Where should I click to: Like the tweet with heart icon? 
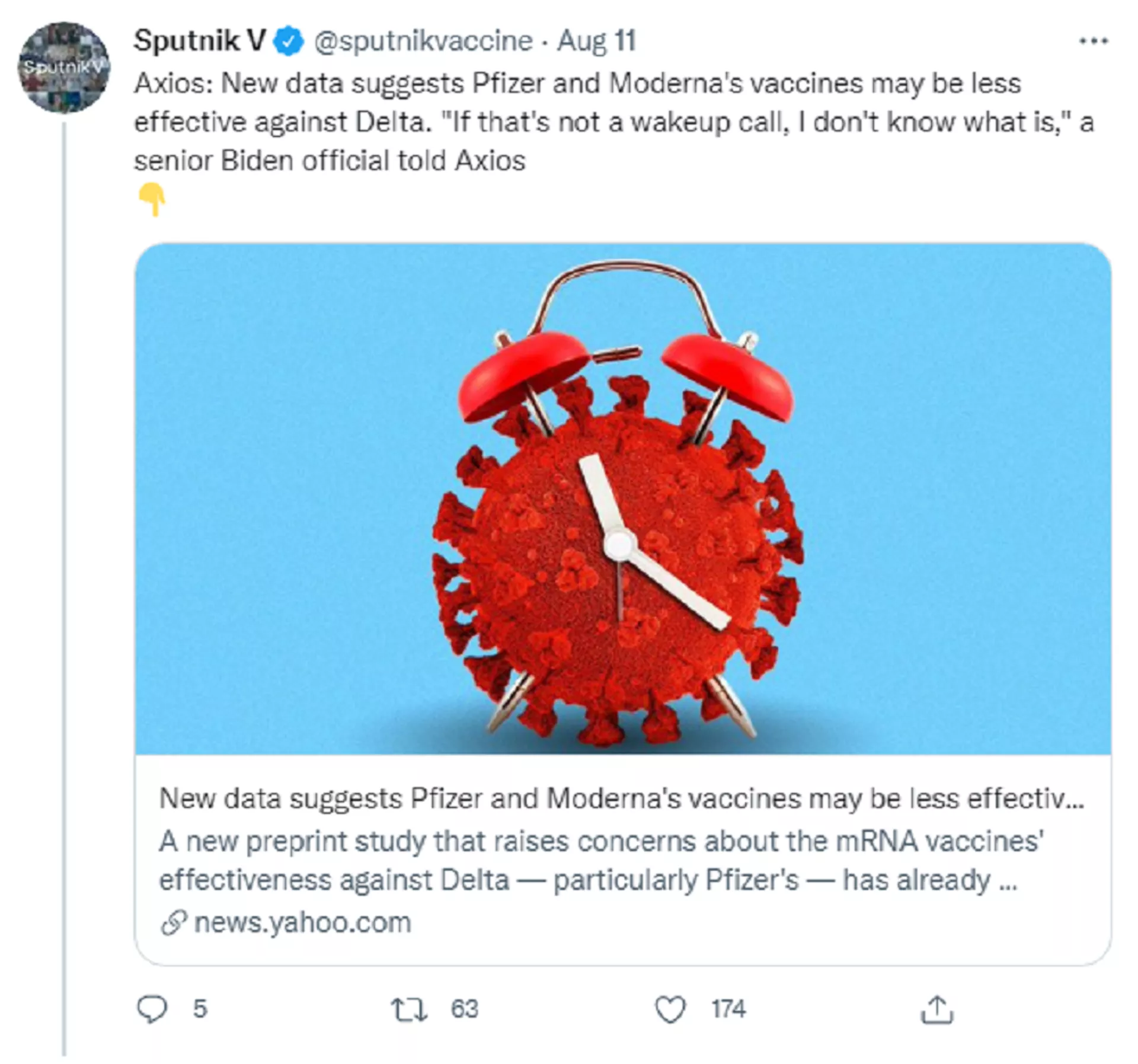click(x=670, y=1009)
